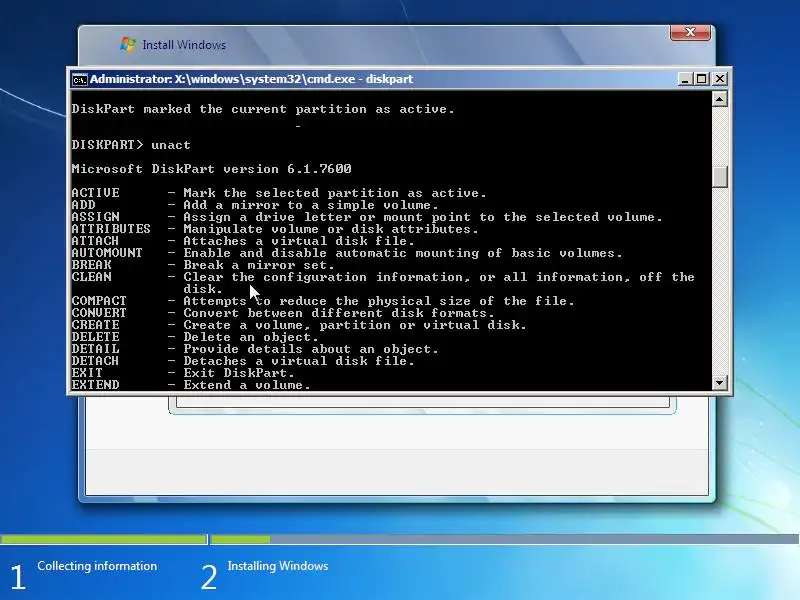This screenshot has width=800, height=600.
Task: Click the 'Collecting information' step label
Action: (x=97, y=566)
